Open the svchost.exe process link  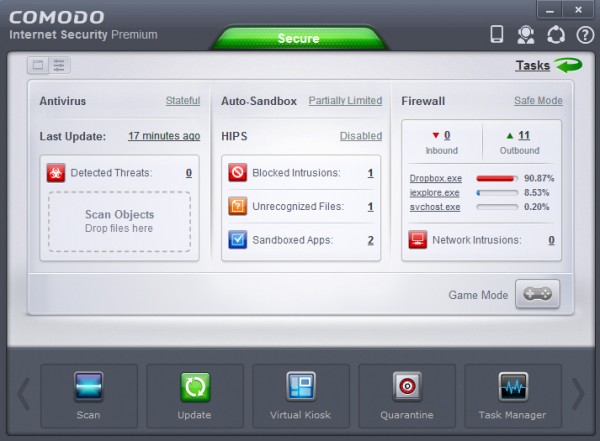pyautogui.click(x=435, y=207)
